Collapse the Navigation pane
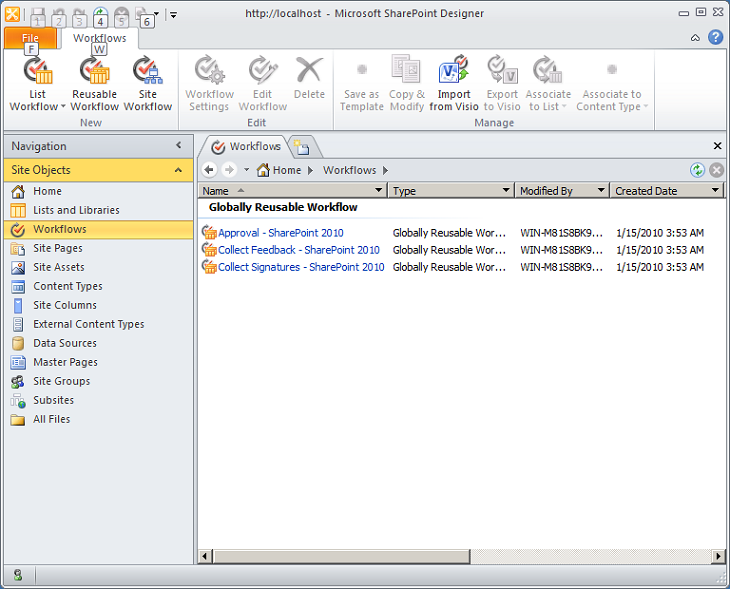Screen dimensions: 730x589 179,146
